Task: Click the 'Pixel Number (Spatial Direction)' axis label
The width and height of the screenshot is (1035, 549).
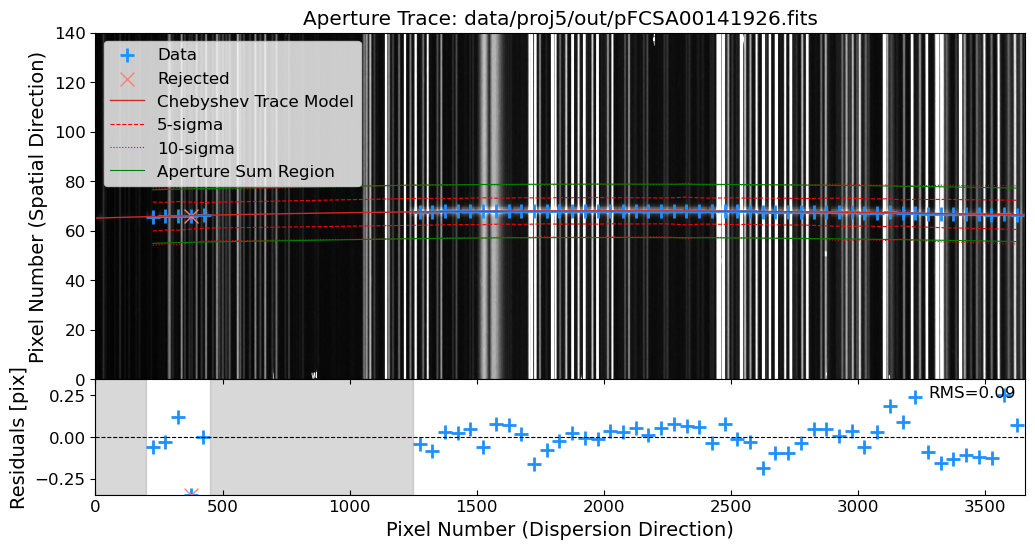Action: 38,207
